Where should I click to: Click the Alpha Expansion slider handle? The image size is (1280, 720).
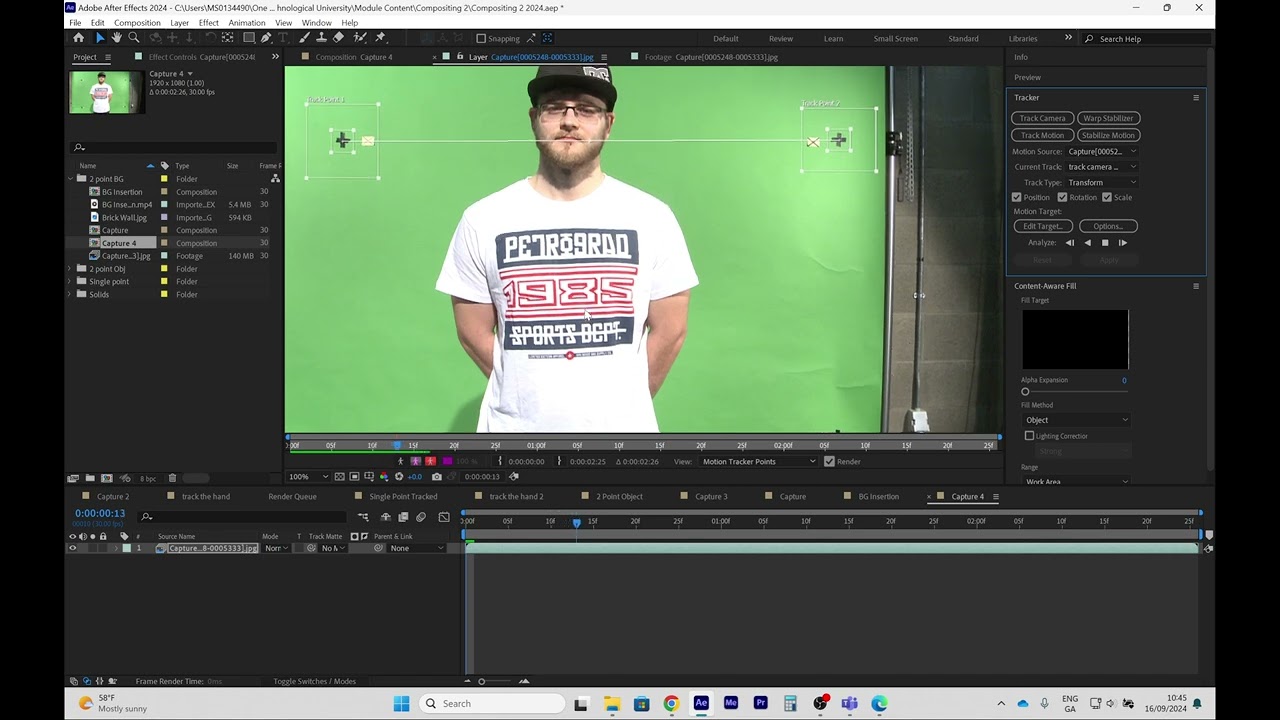click(1025, 392)
